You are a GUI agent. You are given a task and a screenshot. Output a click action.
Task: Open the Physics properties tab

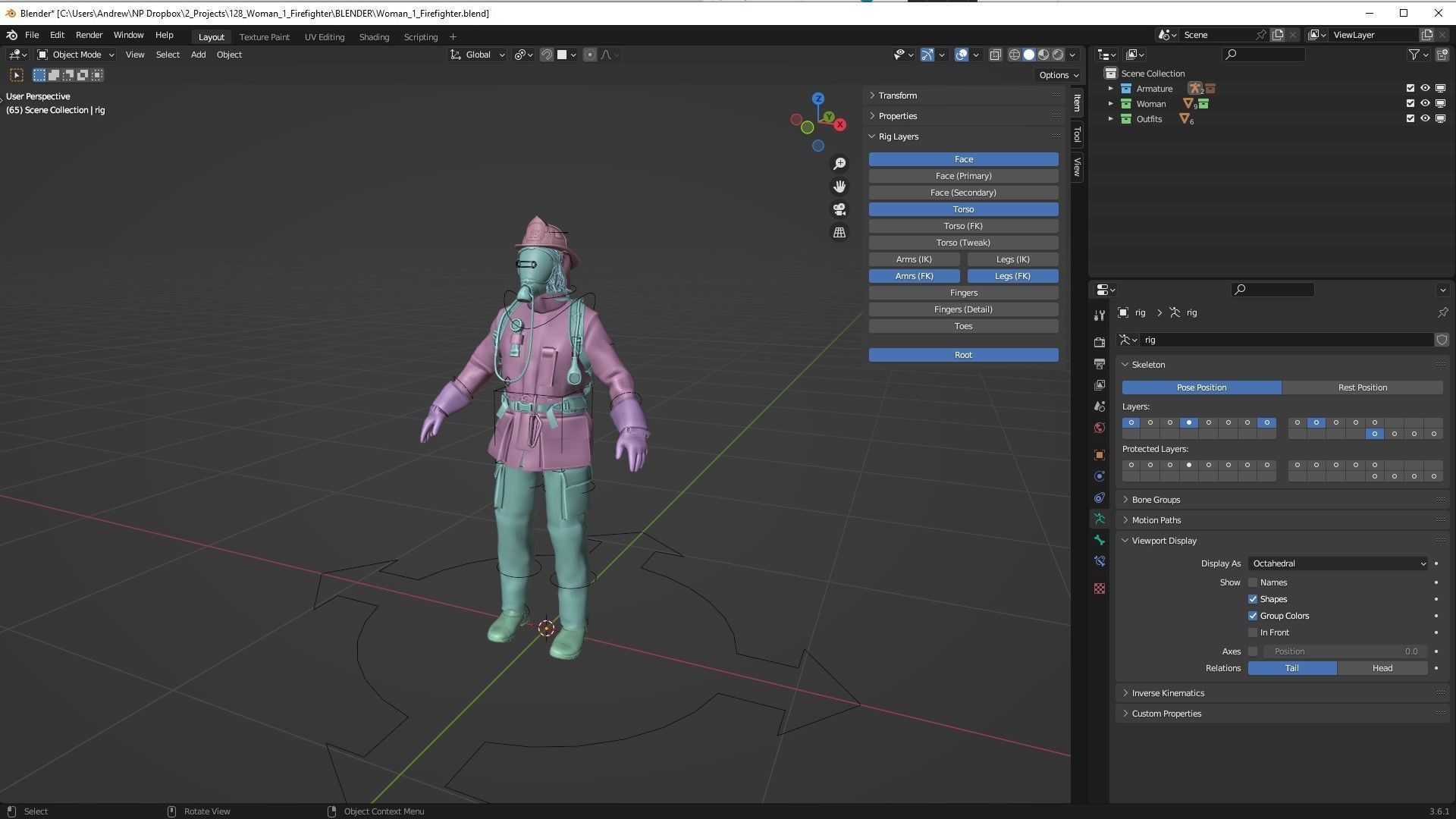coord(1100,476)
